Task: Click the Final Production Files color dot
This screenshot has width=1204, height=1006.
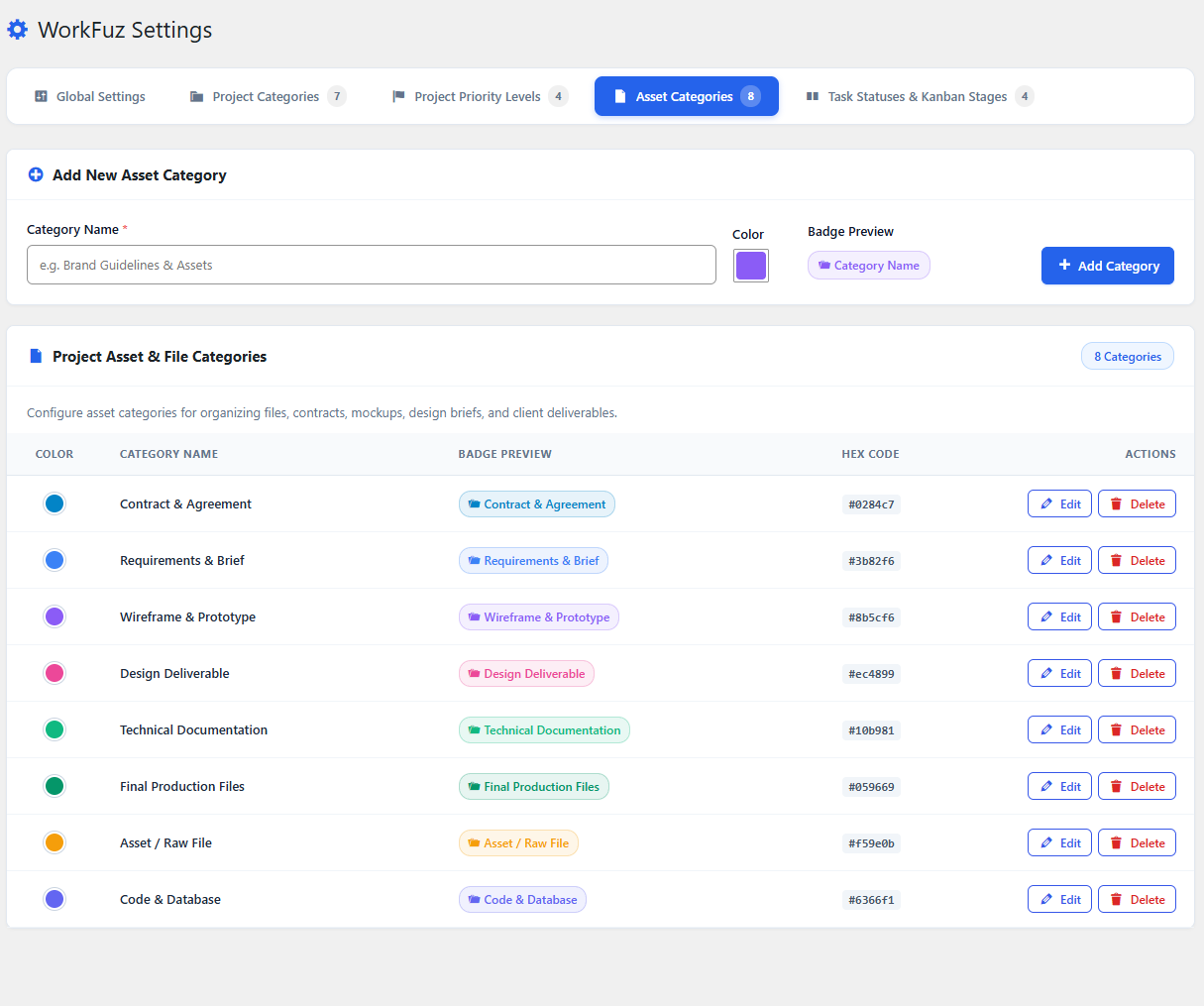Action: [55, 786]
